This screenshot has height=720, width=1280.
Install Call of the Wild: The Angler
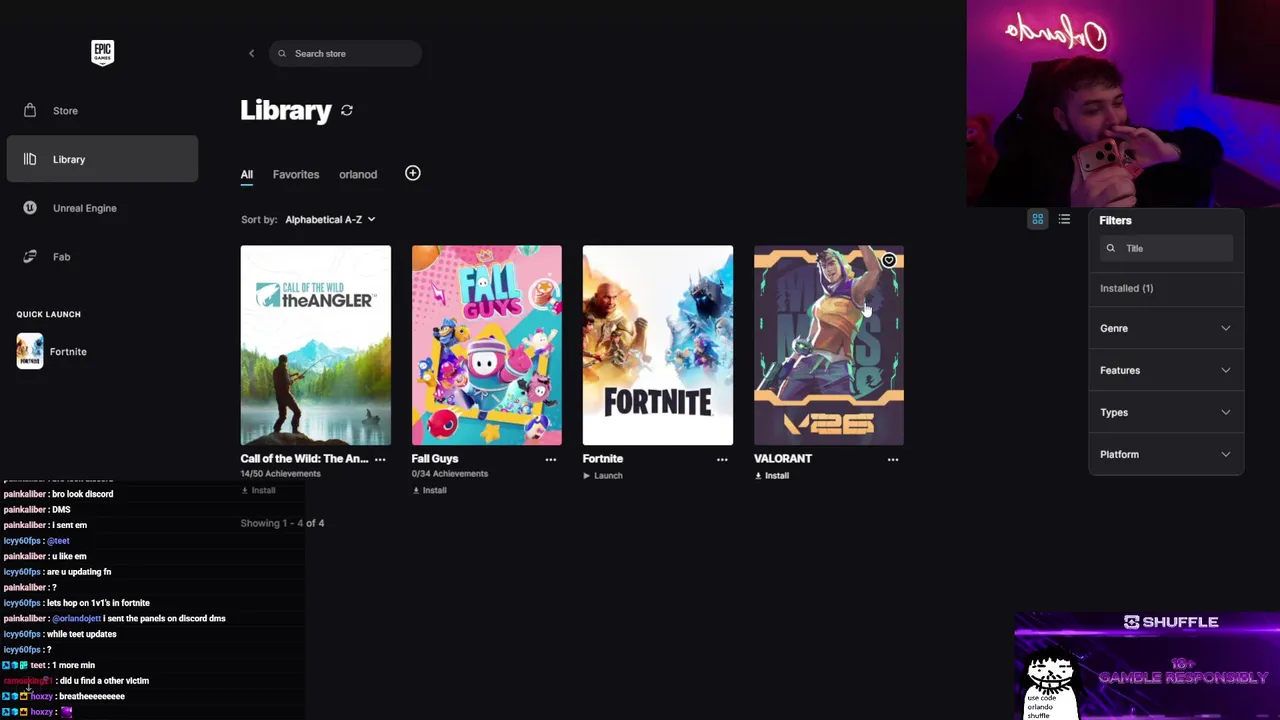pyautogui.click(x=258, y=490)
